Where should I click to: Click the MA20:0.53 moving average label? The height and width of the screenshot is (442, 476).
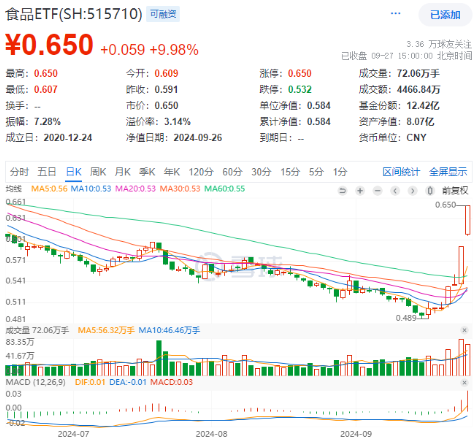tap(135, 189)
